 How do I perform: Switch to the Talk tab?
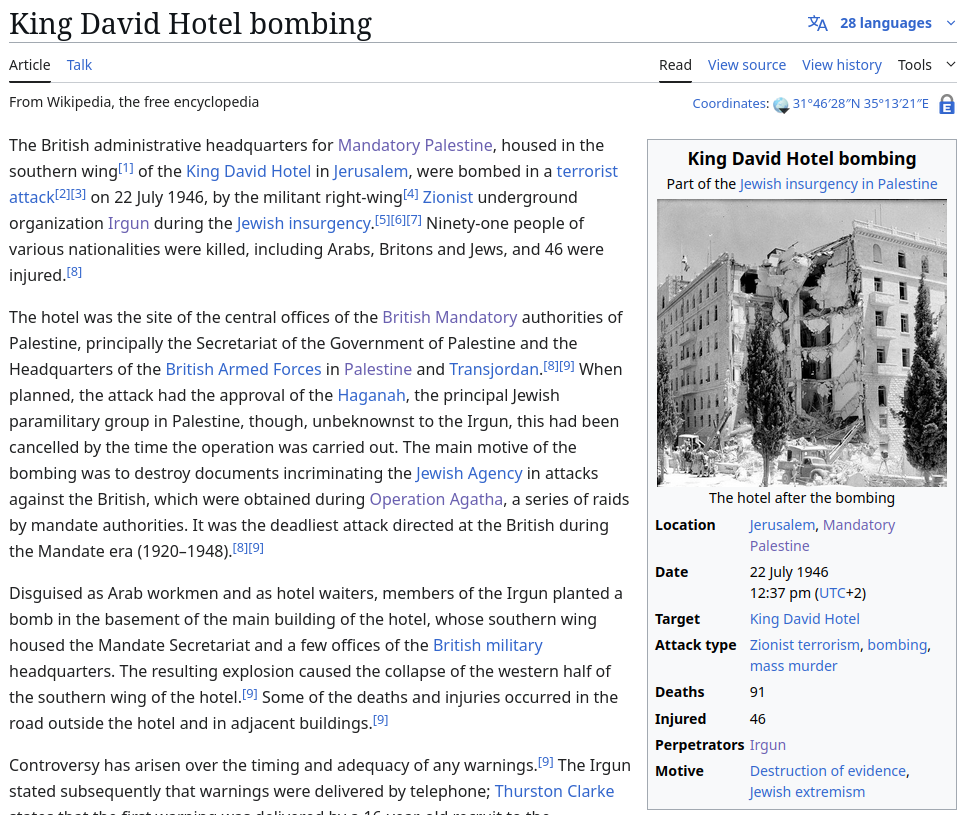tap(79, 65)
